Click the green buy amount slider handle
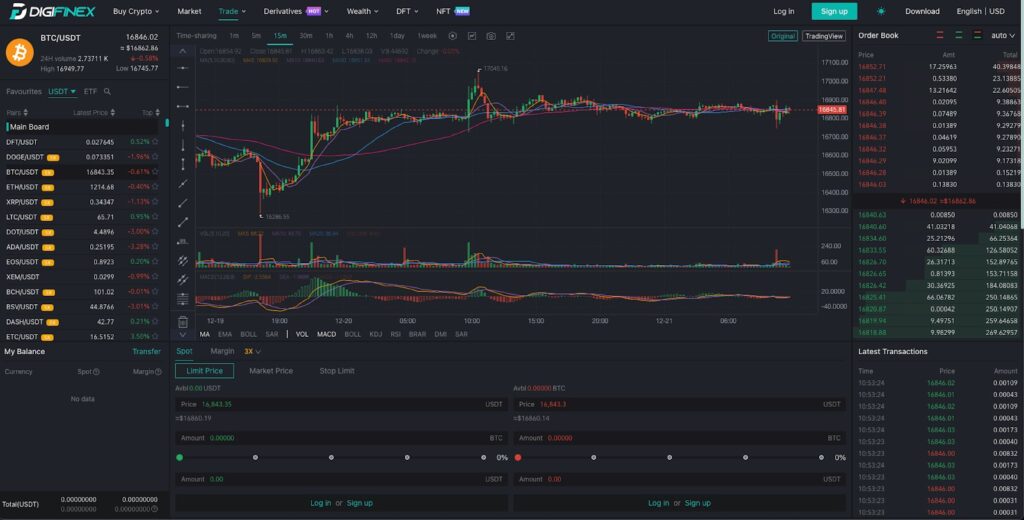The image size is (1024, 520). tap(180, 457)
